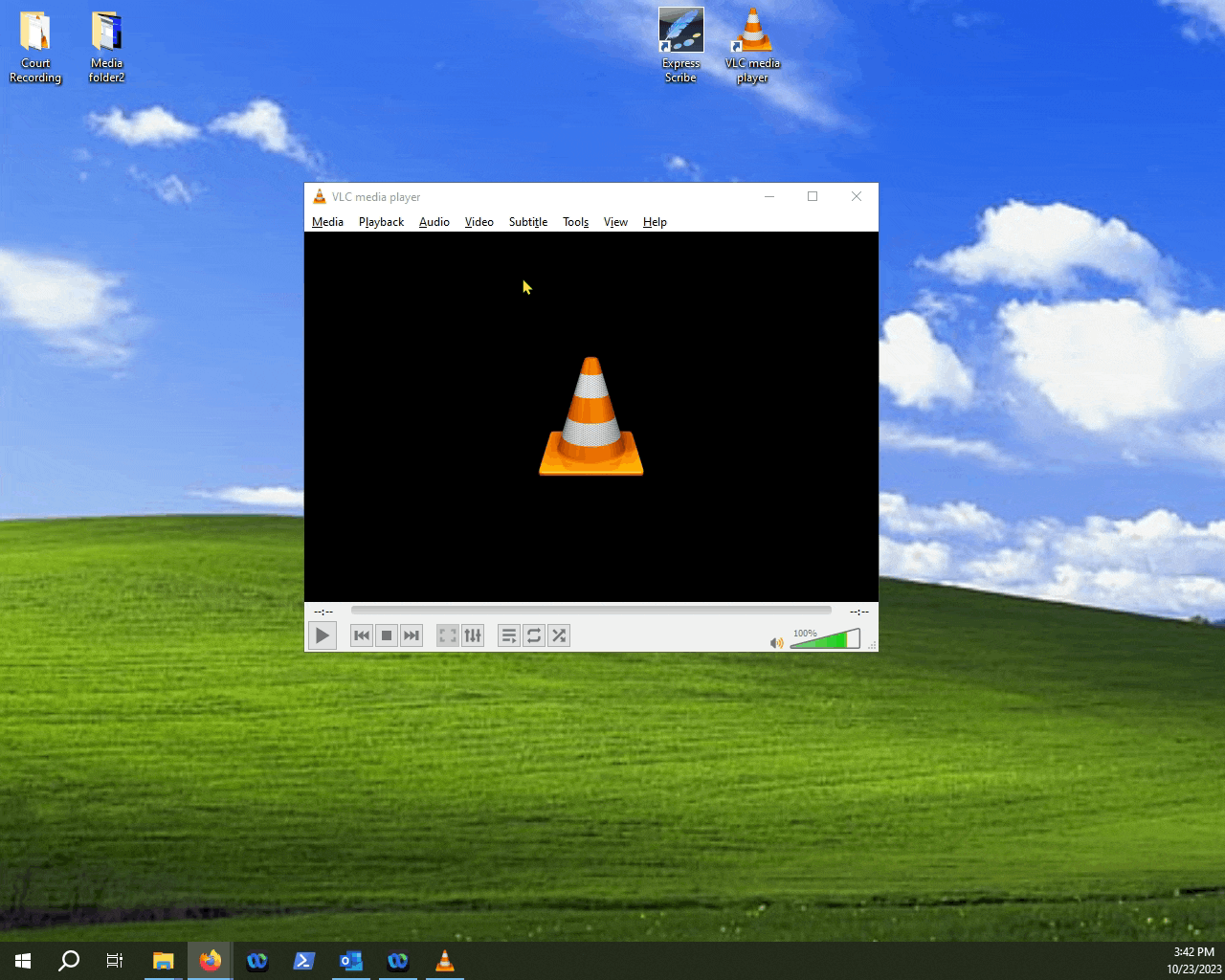Open Outlook from the taskbar

(351, 961)
